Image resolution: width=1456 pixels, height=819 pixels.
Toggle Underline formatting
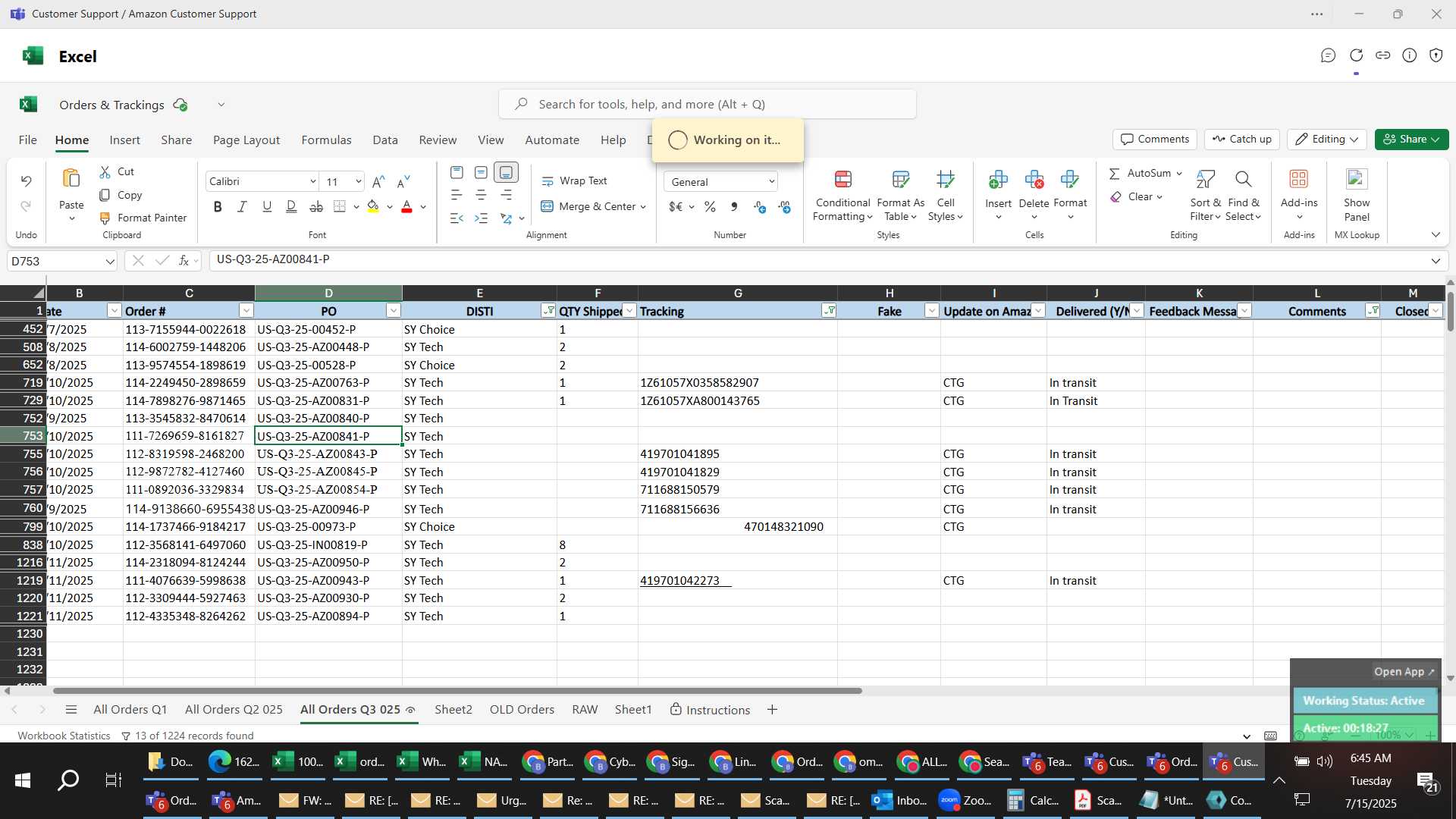(x=267, y=206)
